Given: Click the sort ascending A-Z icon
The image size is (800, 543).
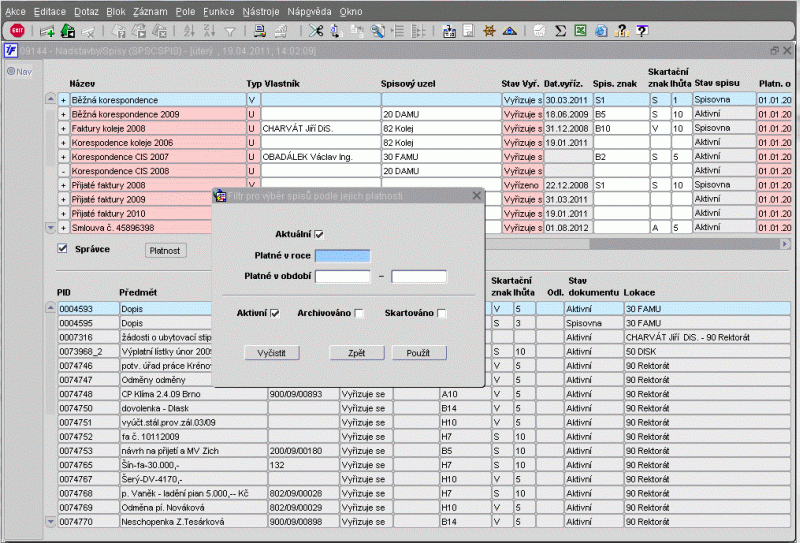Looking at the screenshot, I should pos(189,31).
